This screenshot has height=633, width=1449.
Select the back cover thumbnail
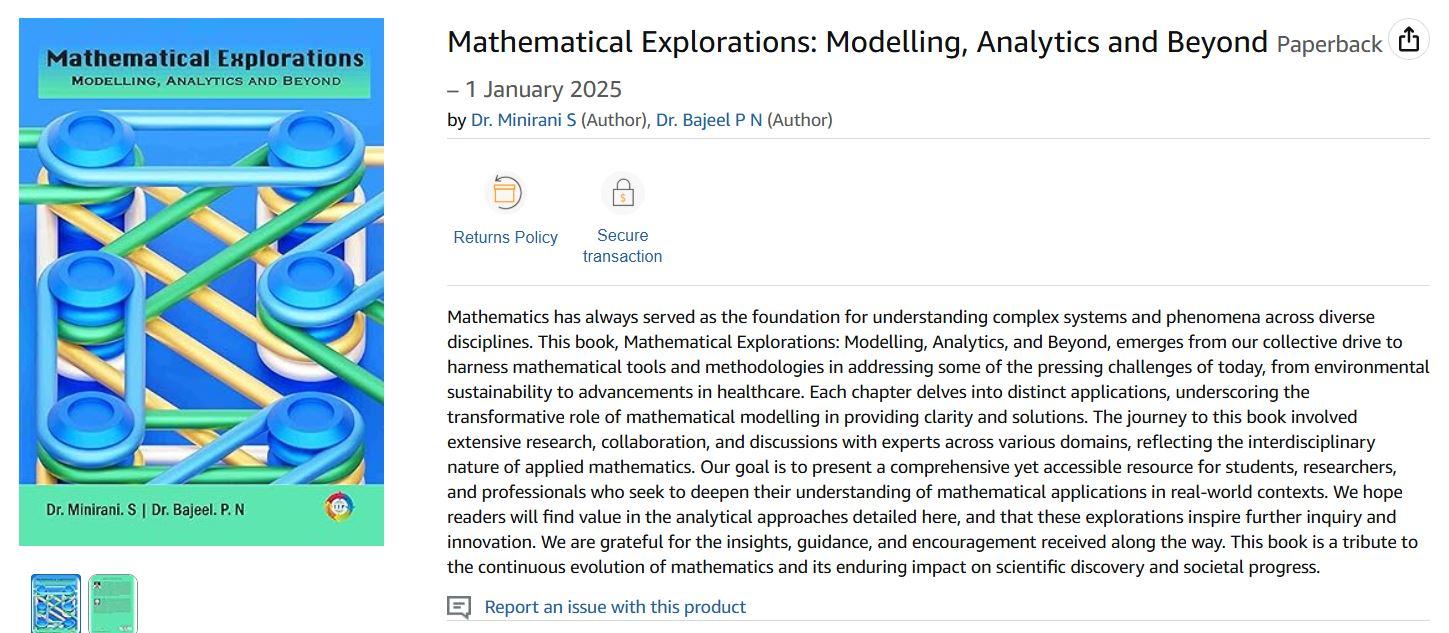(113, 603)
